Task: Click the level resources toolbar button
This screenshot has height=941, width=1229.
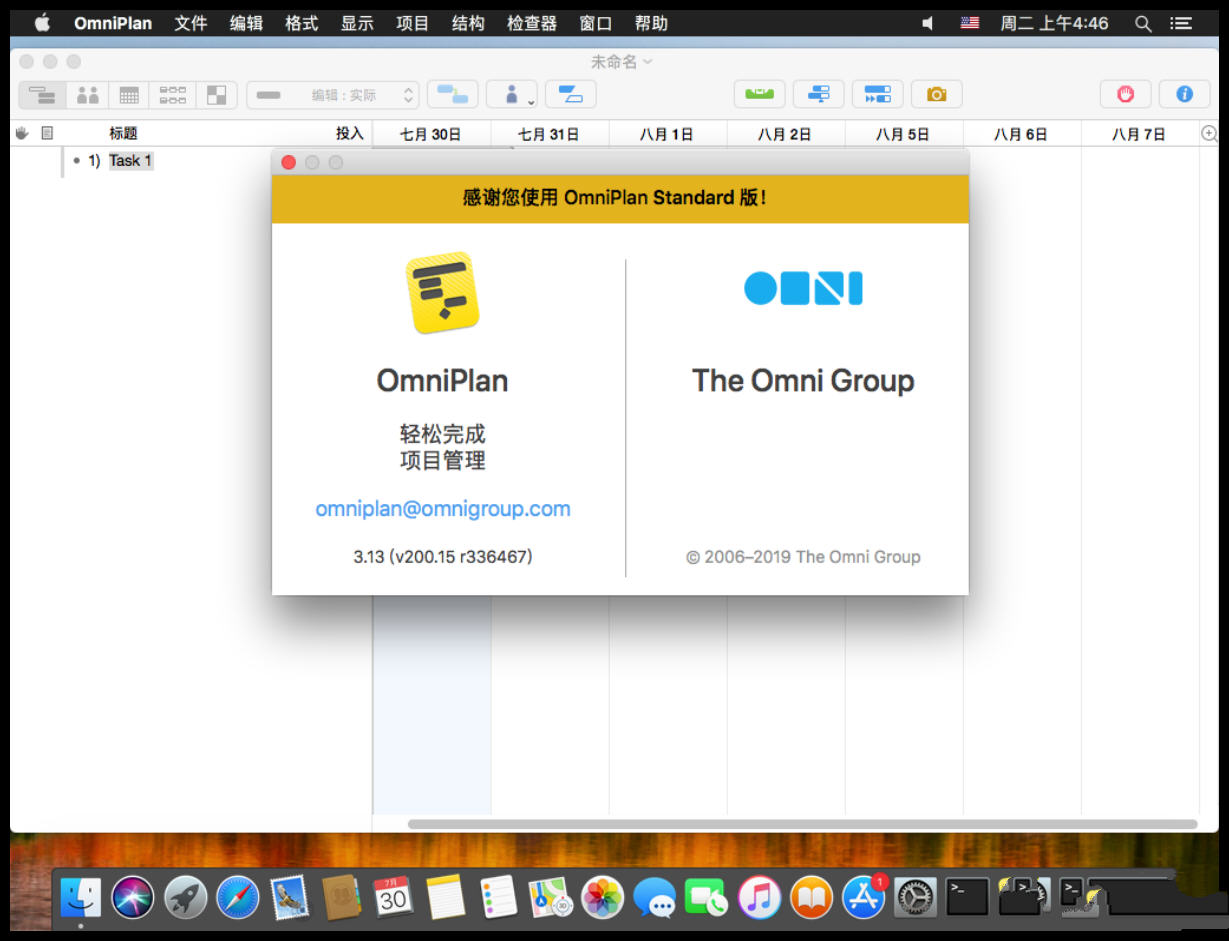Action: point(819,94)
